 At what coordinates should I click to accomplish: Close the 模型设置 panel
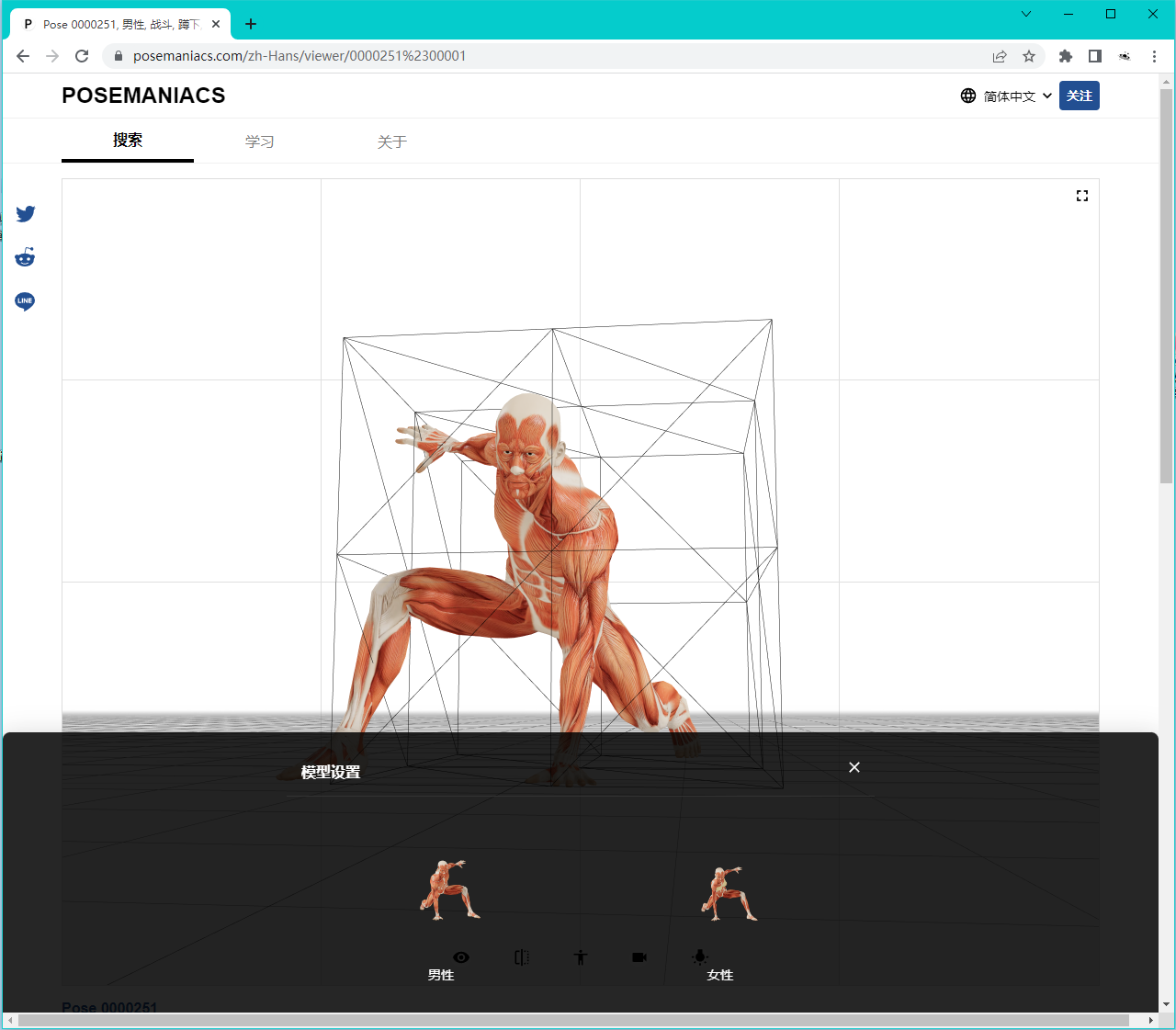point(854,767)
